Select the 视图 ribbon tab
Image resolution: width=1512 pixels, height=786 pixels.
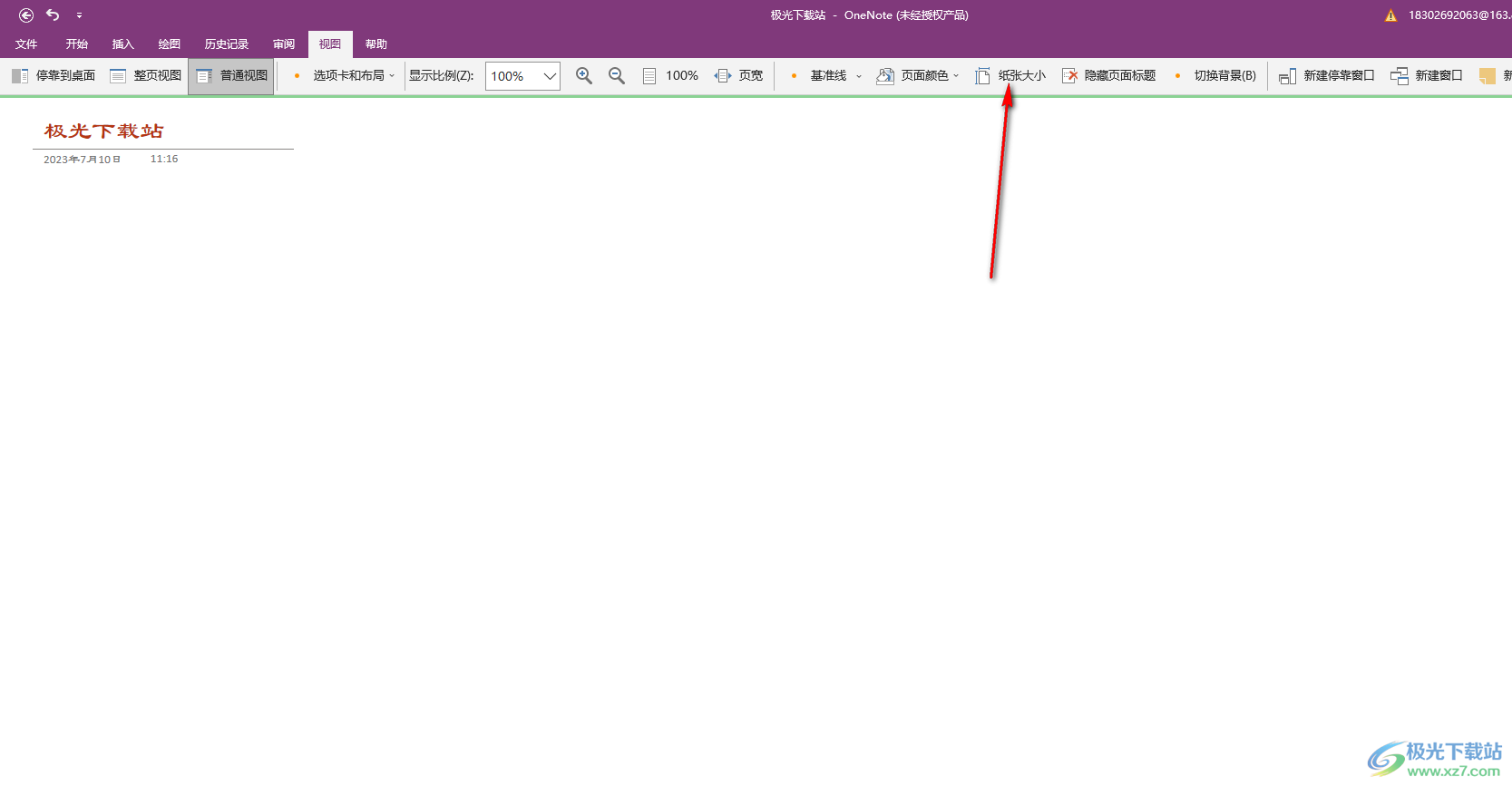(x=330, y=44)
